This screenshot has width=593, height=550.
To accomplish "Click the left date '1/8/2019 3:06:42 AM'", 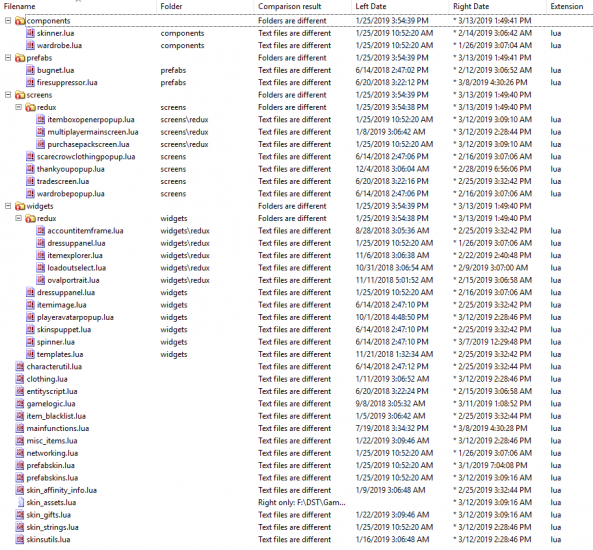I will (x=390, y=132).
